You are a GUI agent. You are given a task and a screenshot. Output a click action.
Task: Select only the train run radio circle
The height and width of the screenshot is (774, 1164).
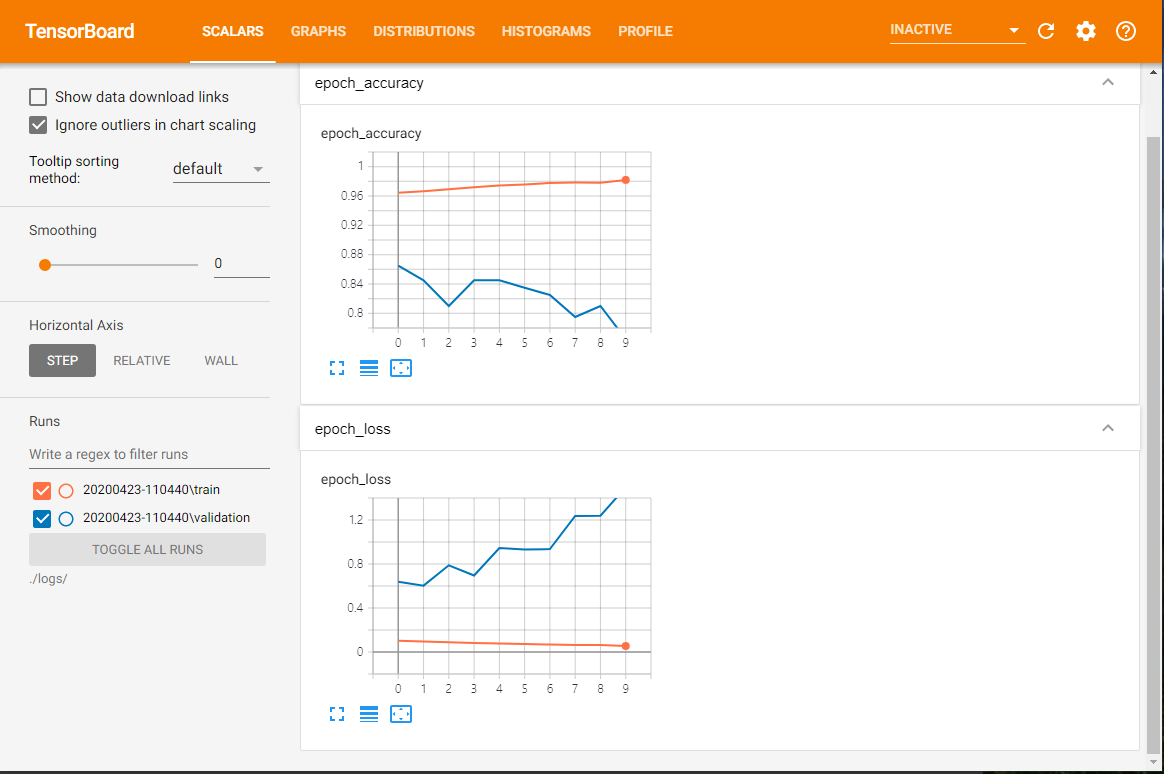66,491
